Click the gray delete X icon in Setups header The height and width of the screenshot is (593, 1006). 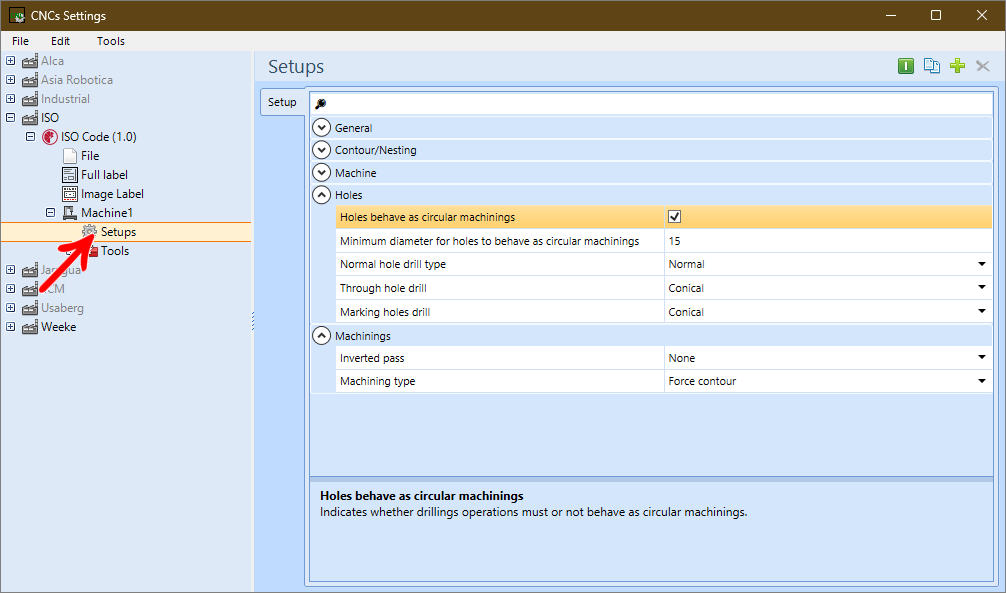click(x=983, y=66)
